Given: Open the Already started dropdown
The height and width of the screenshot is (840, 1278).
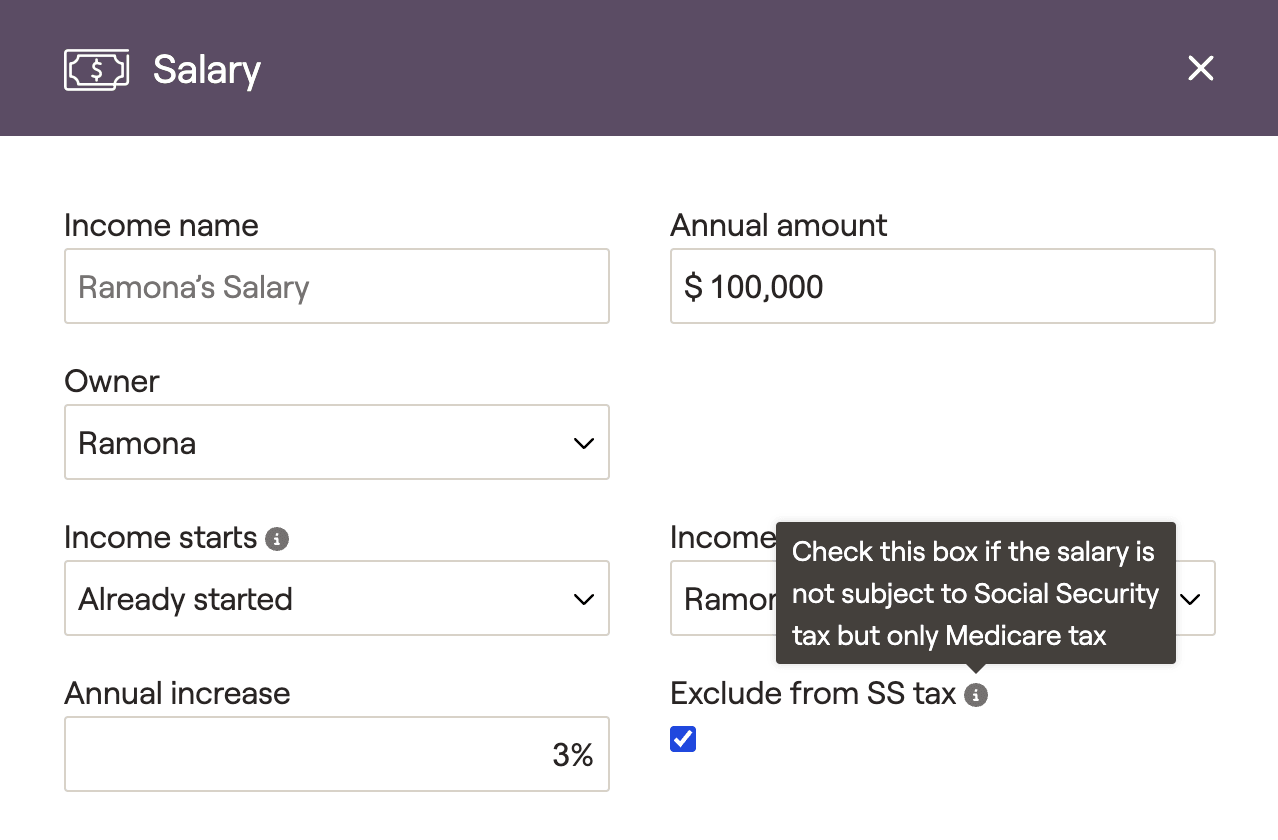Looking at the screenshot, I should (x=337, y=598).
